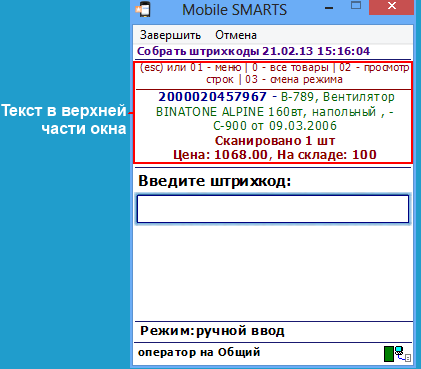Click the header 'Собрать штрихкоды 21.02.13 15:16:04'

[253, 51]
